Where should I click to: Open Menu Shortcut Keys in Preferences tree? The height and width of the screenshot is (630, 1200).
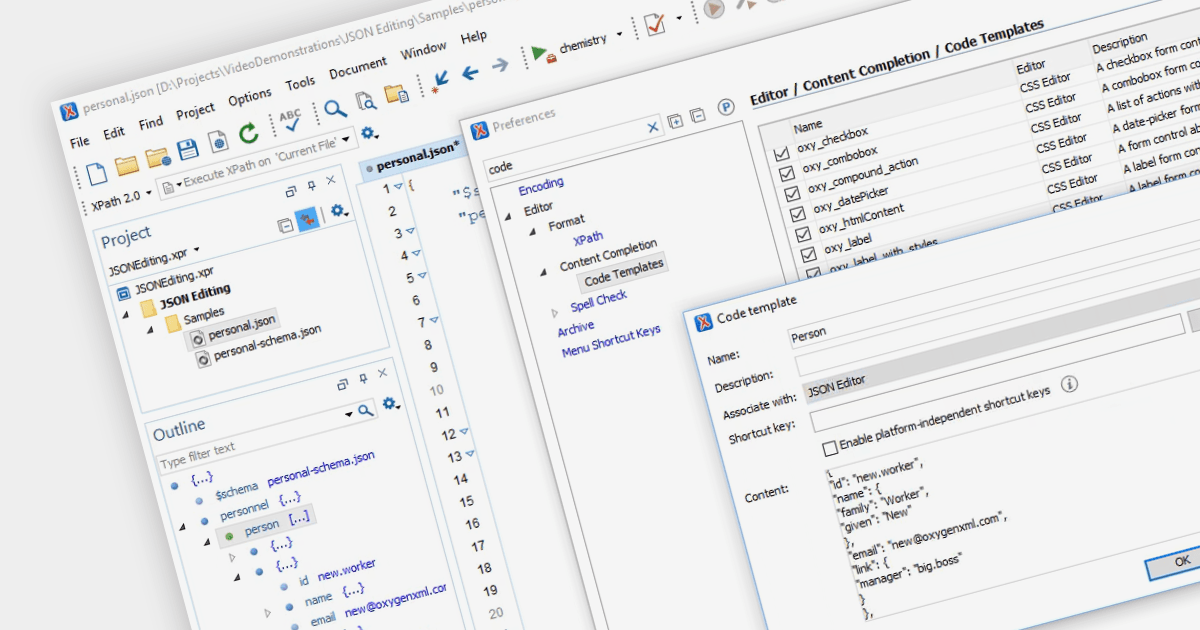point(611,340)
